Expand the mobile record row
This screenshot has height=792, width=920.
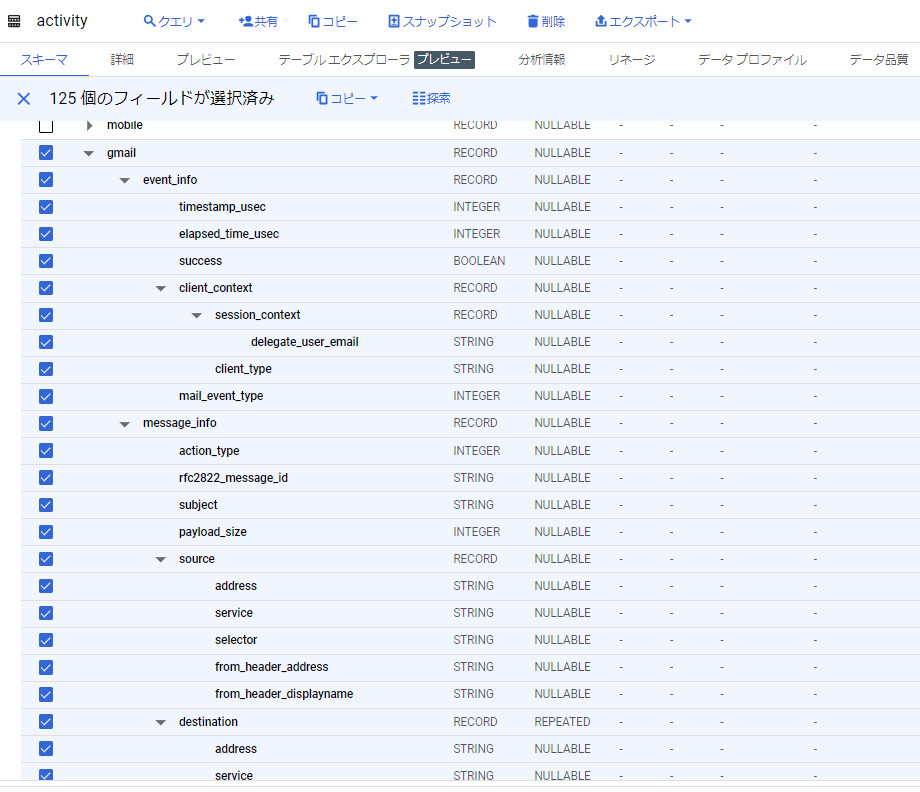coord(89,126)
